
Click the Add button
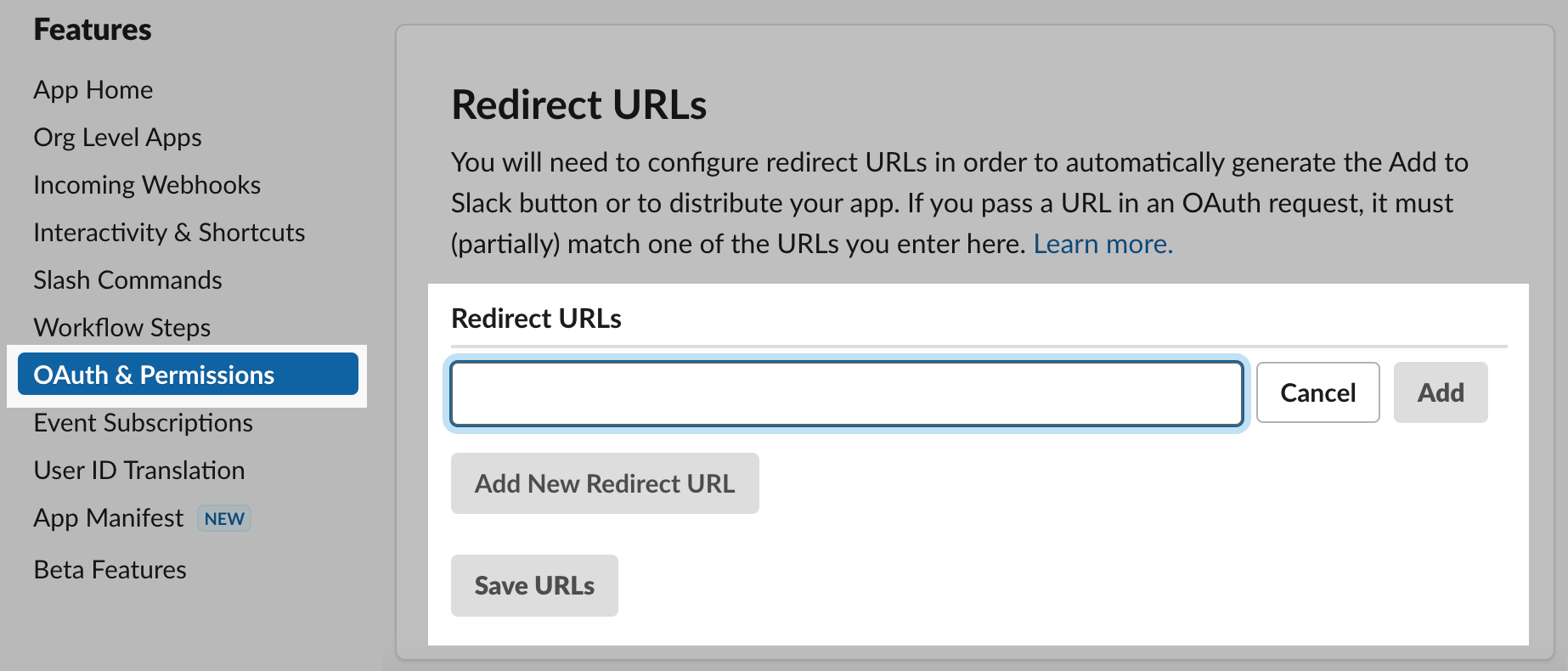1441,392
